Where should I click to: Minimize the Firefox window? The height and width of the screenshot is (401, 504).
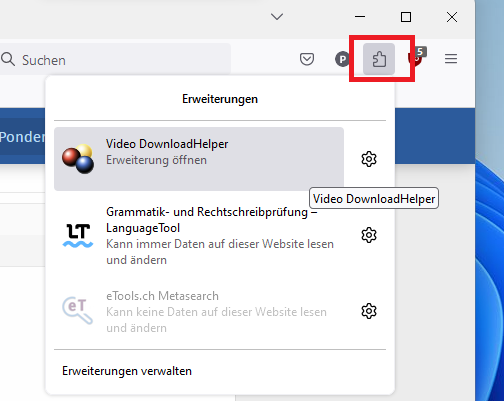[360, 17]
